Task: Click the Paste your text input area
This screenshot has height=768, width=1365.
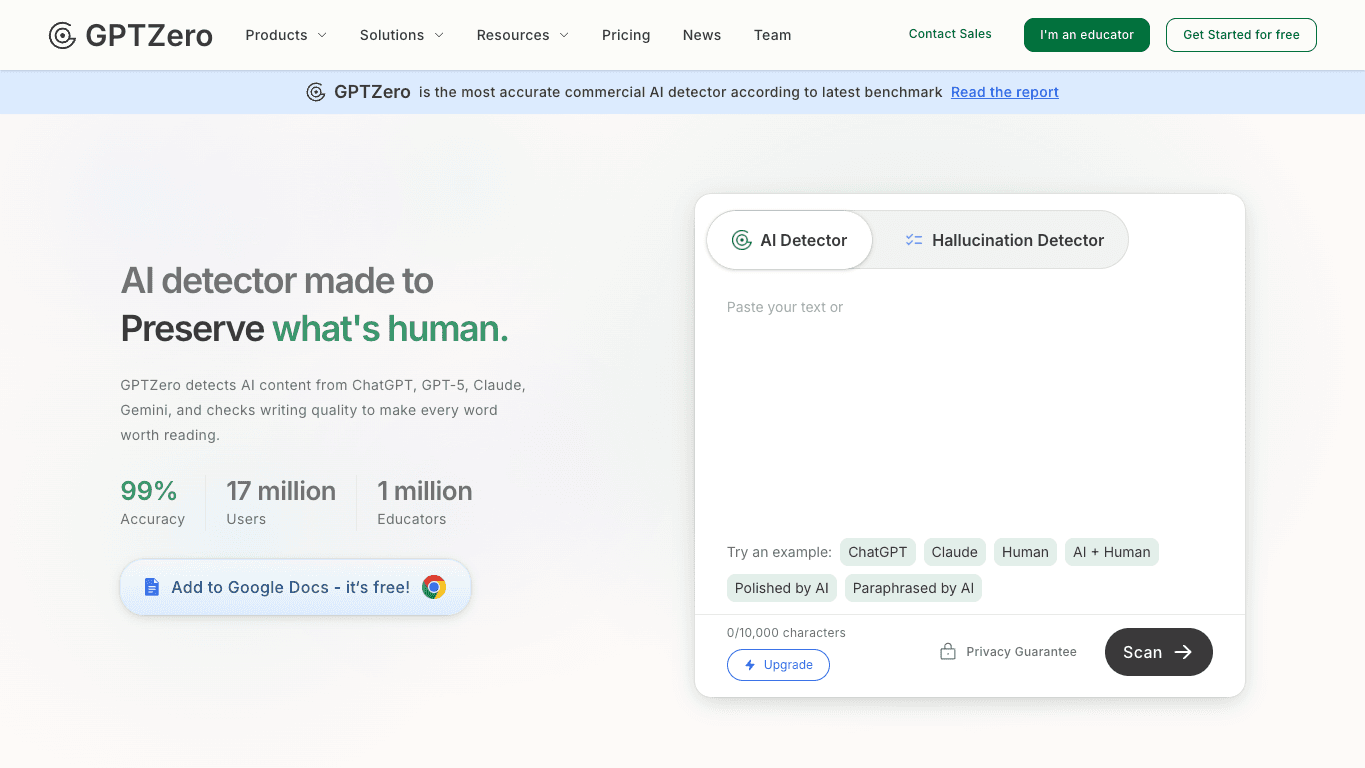Action: point(969,400)
